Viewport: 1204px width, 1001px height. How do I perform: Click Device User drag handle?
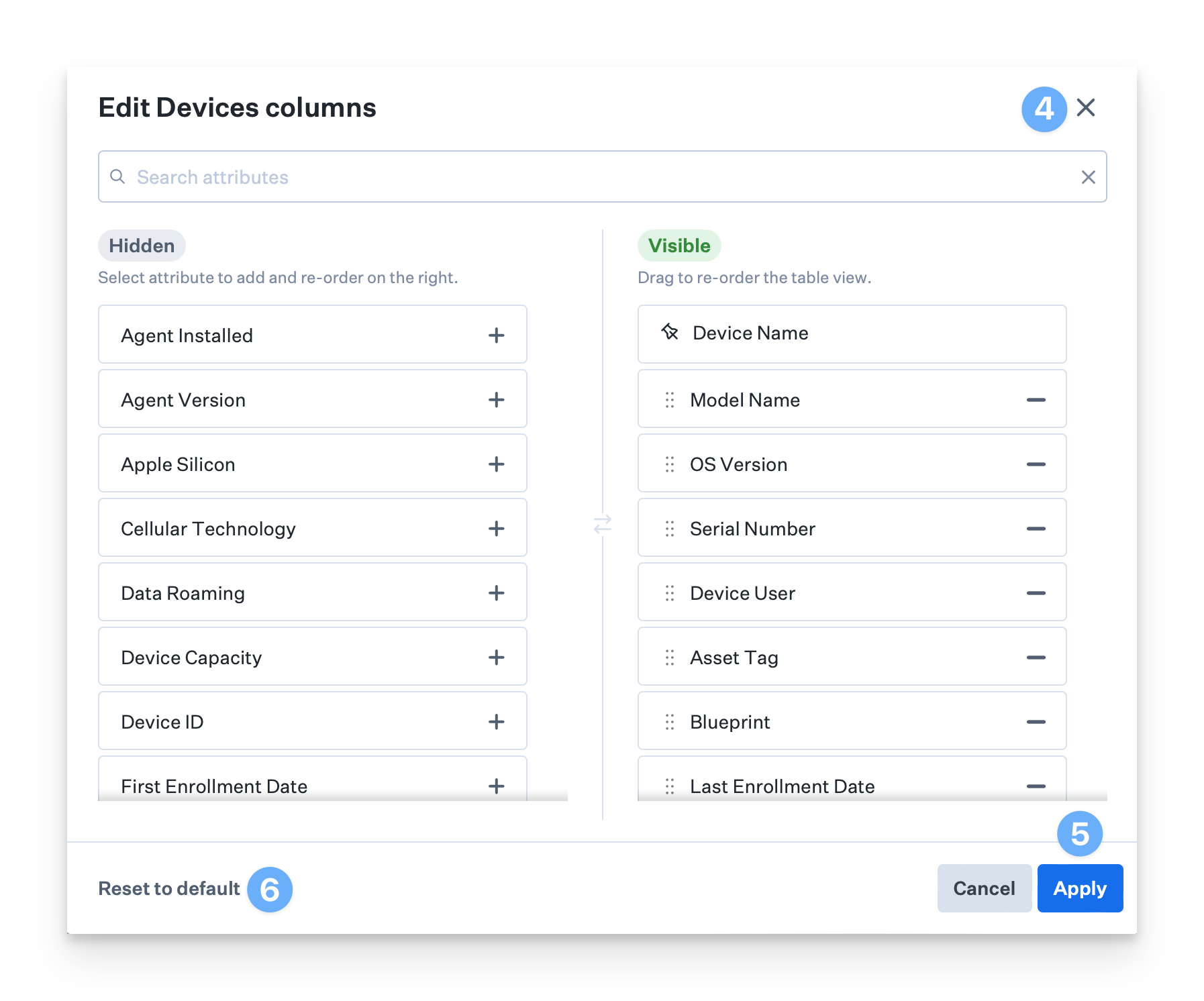(x=669, y=593)
